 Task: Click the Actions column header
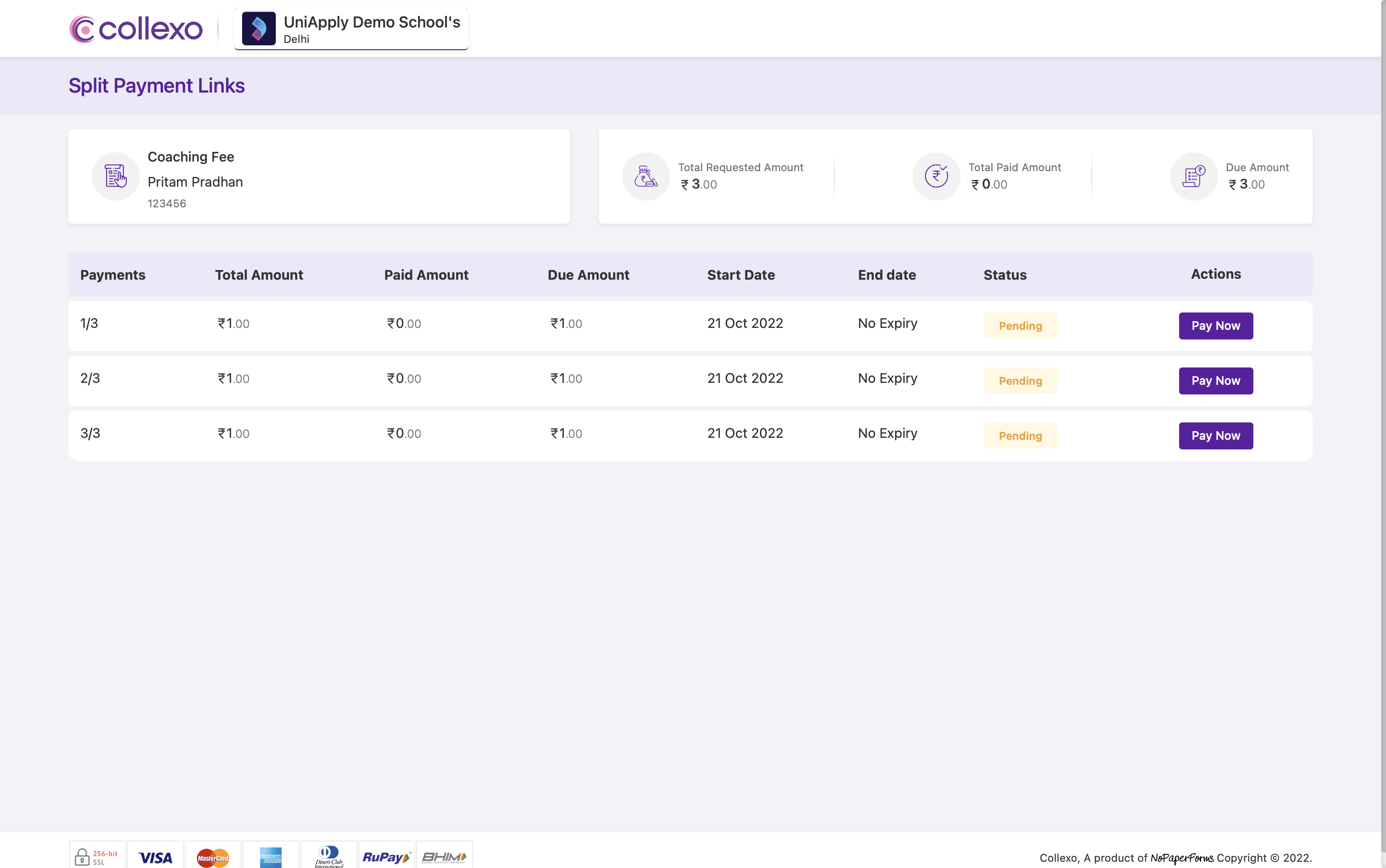tap(1215, 274)
